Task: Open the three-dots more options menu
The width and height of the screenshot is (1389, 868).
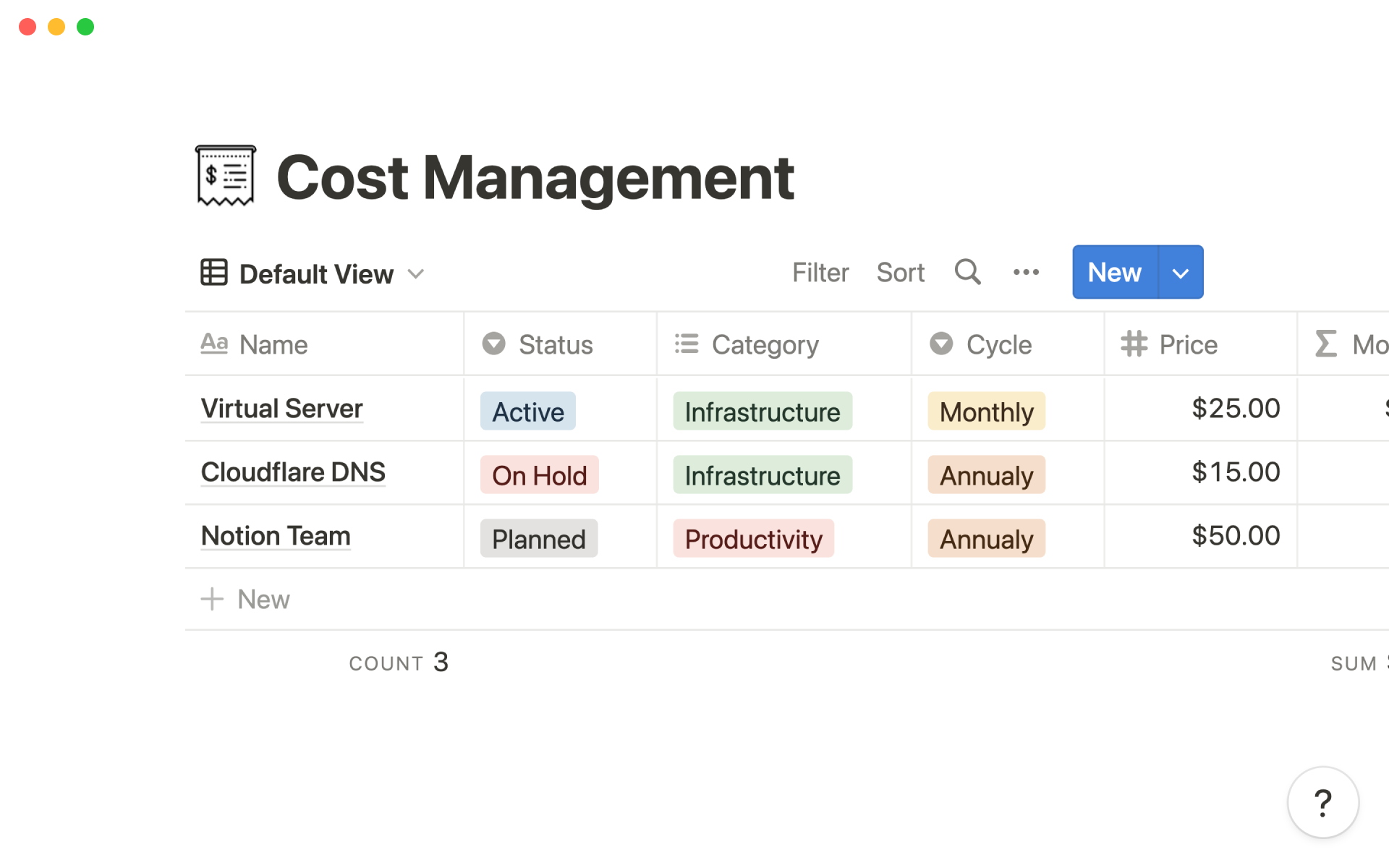Action: (x=1026, y=273)
